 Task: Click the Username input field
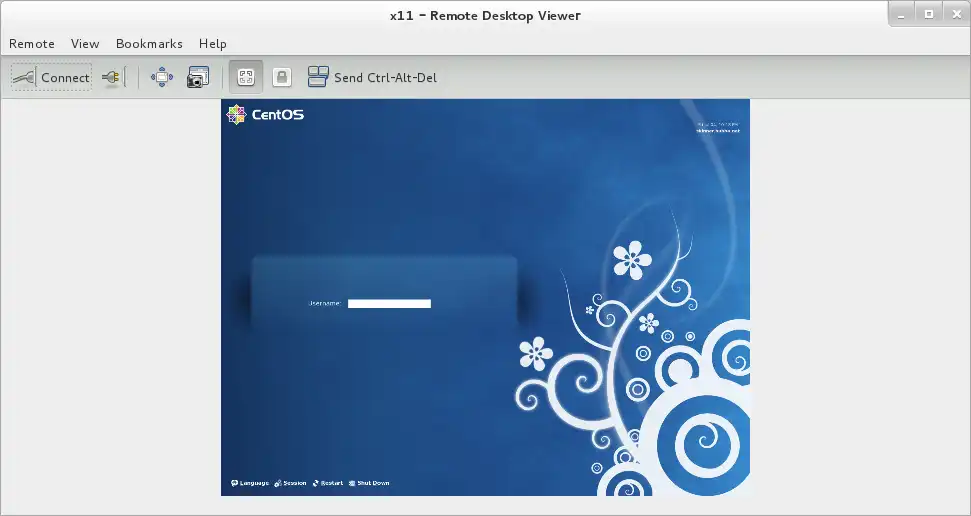coord(390,304)
